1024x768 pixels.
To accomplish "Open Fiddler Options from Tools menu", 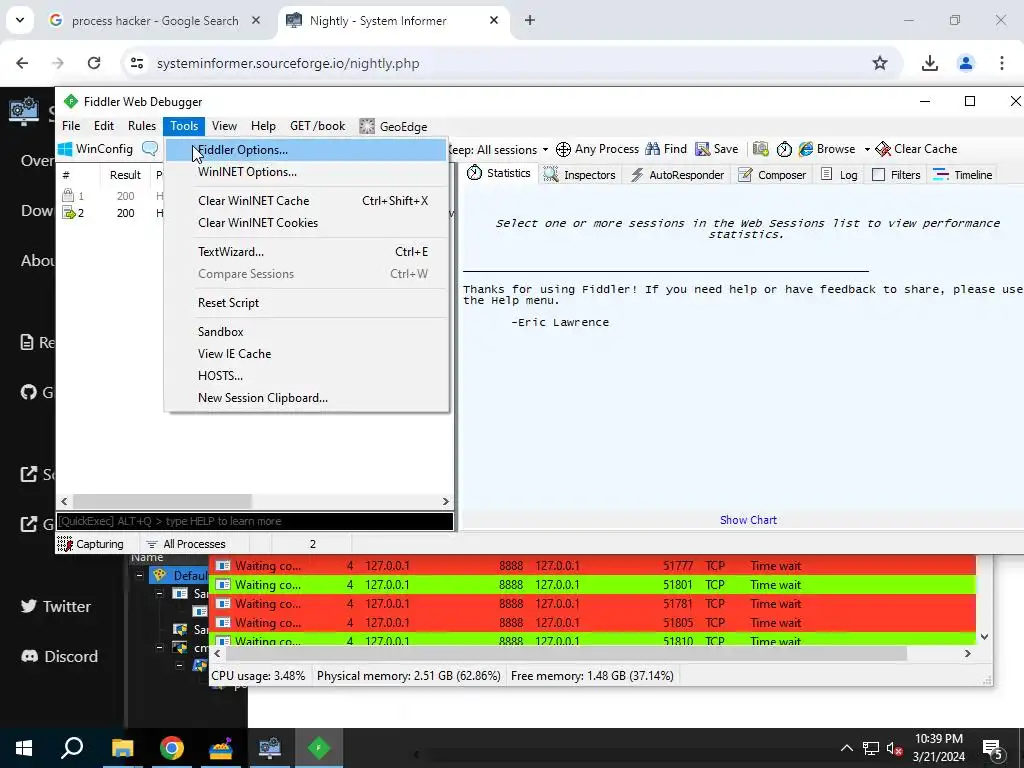I will [306, 150].
